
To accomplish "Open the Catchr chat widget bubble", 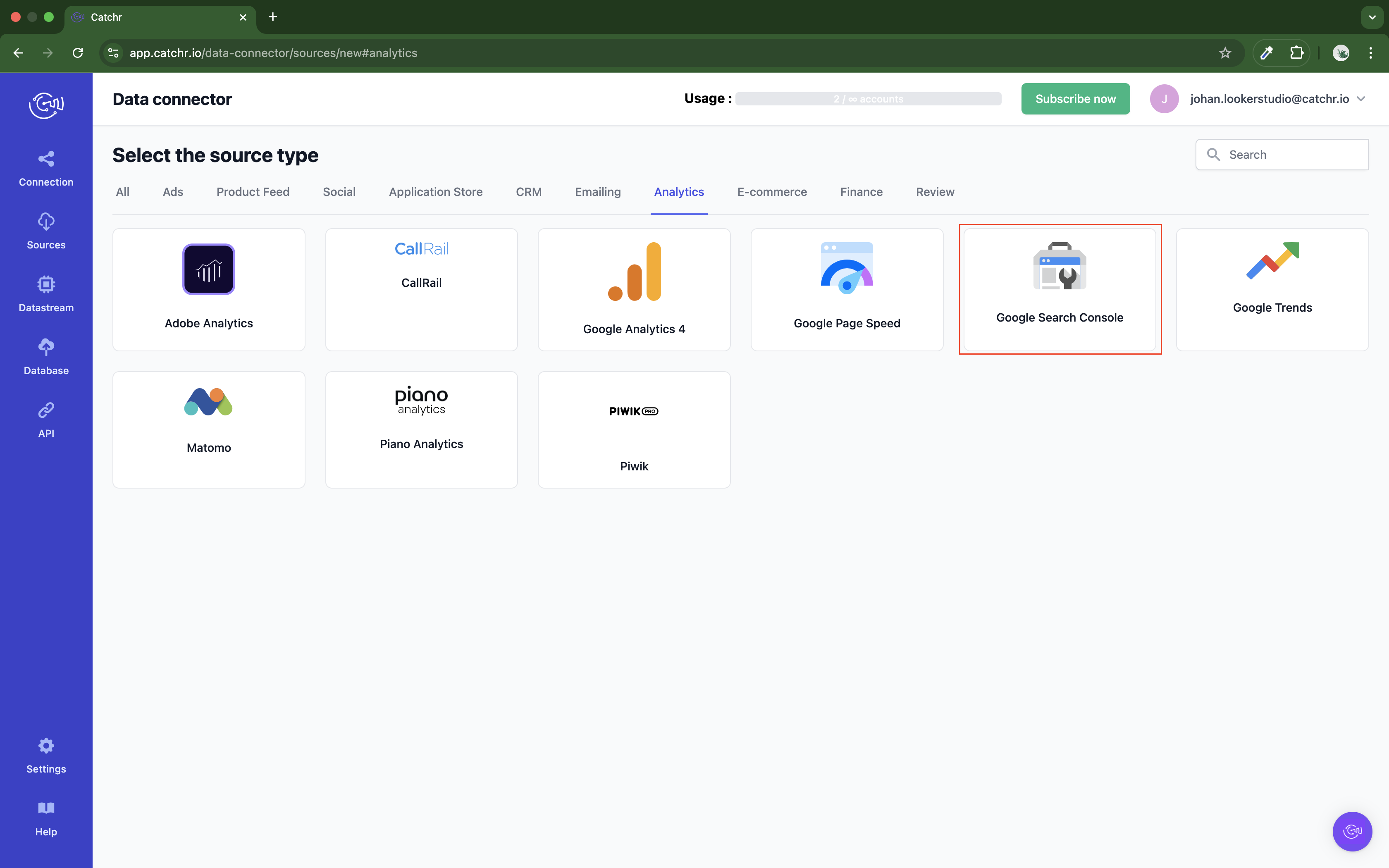I will tap(1352, 831).
